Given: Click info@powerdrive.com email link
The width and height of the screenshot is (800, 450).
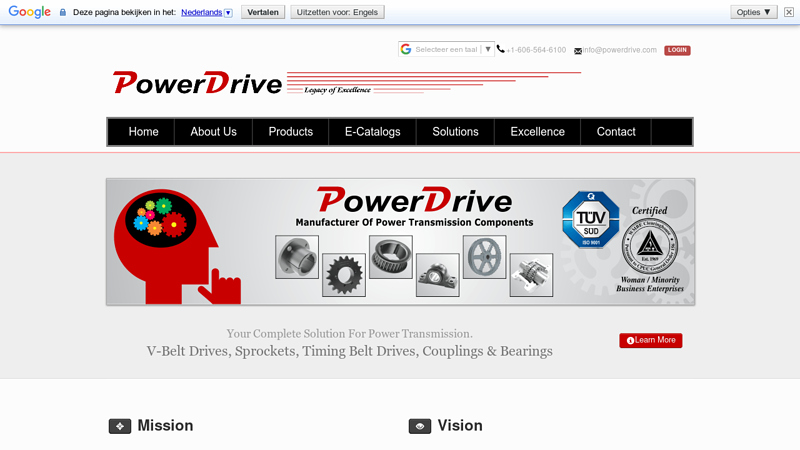Looking at the screenshot, I should (620, 50).
